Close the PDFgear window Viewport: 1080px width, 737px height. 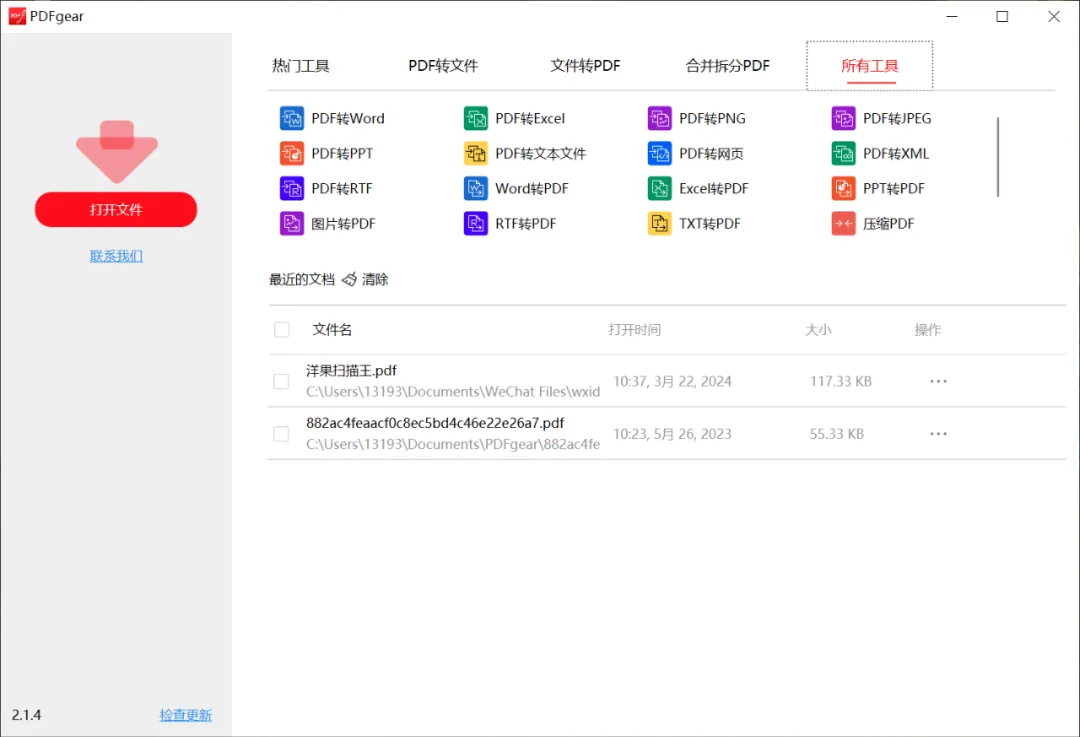click(1054, 16)
